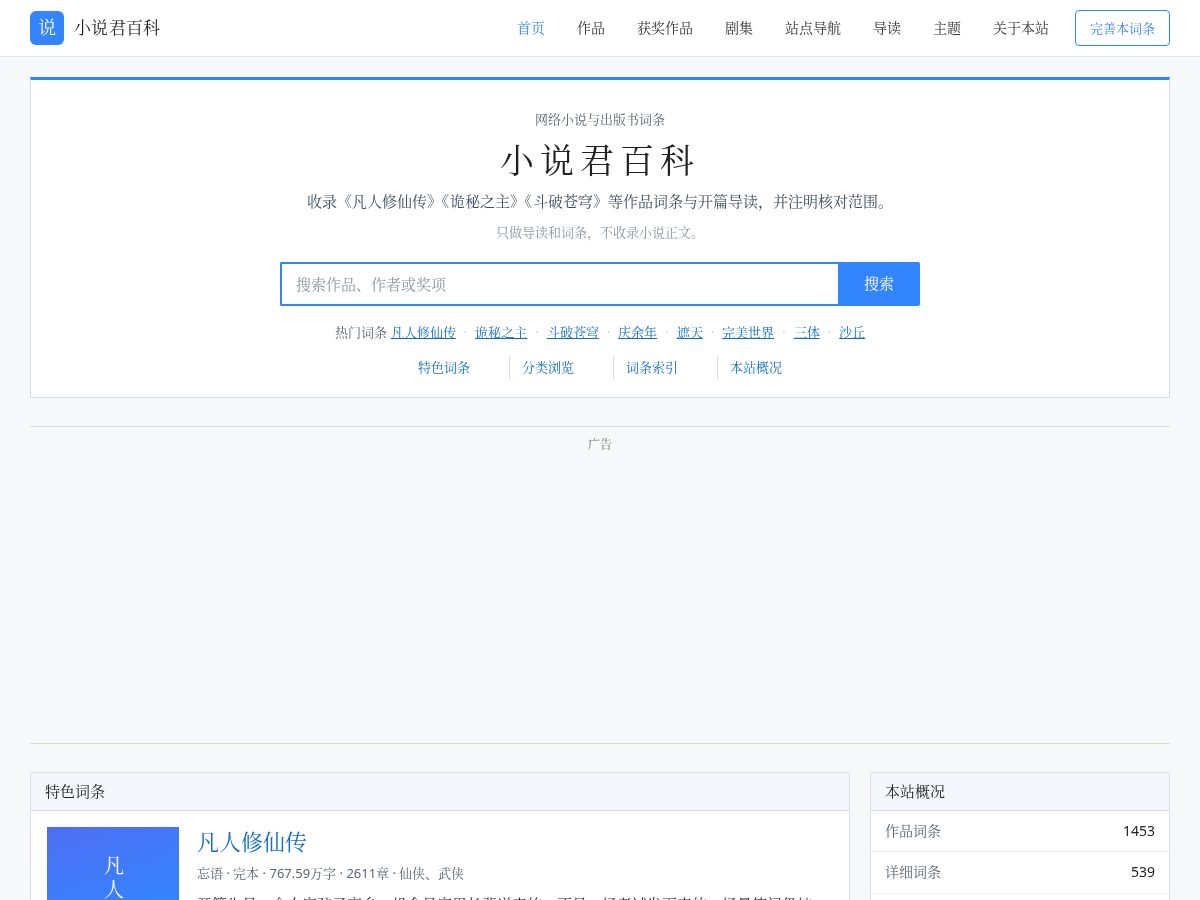
Task: Open hot entry 三体
Action: tap(807, 333)
